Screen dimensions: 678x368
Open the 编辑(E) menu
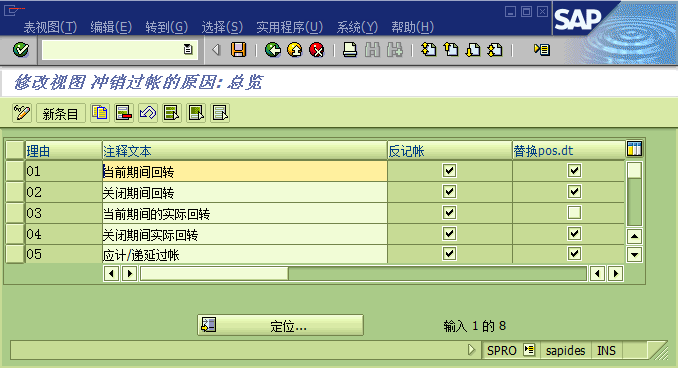click(111, 27)
